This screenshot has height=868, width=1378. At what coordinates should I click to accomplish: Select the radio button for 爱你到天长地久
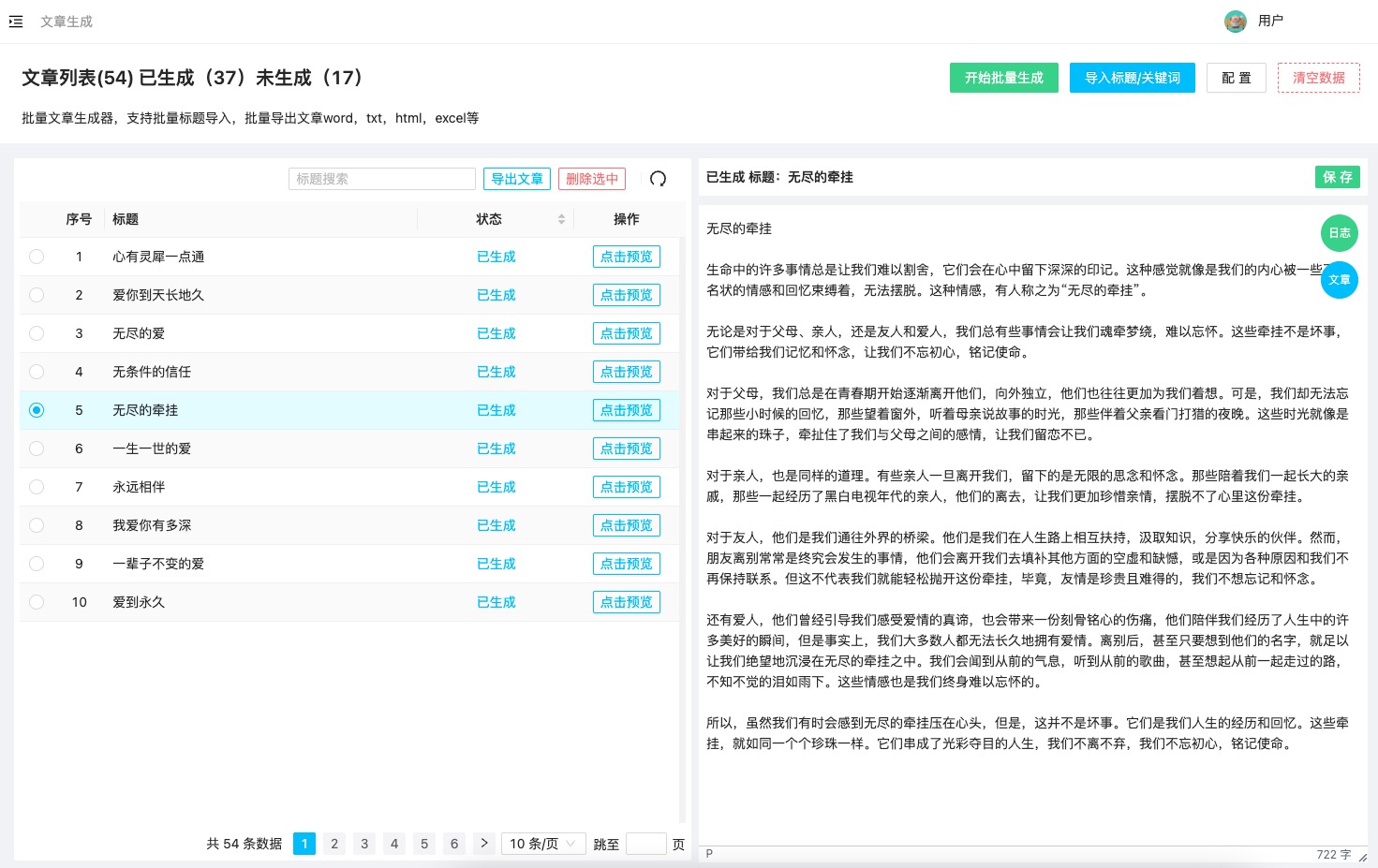pos(37,295)
